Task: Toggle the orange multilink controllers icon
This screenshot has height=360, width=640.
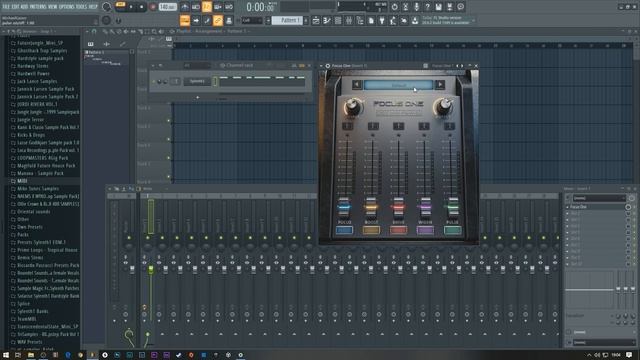Action: 218,20
